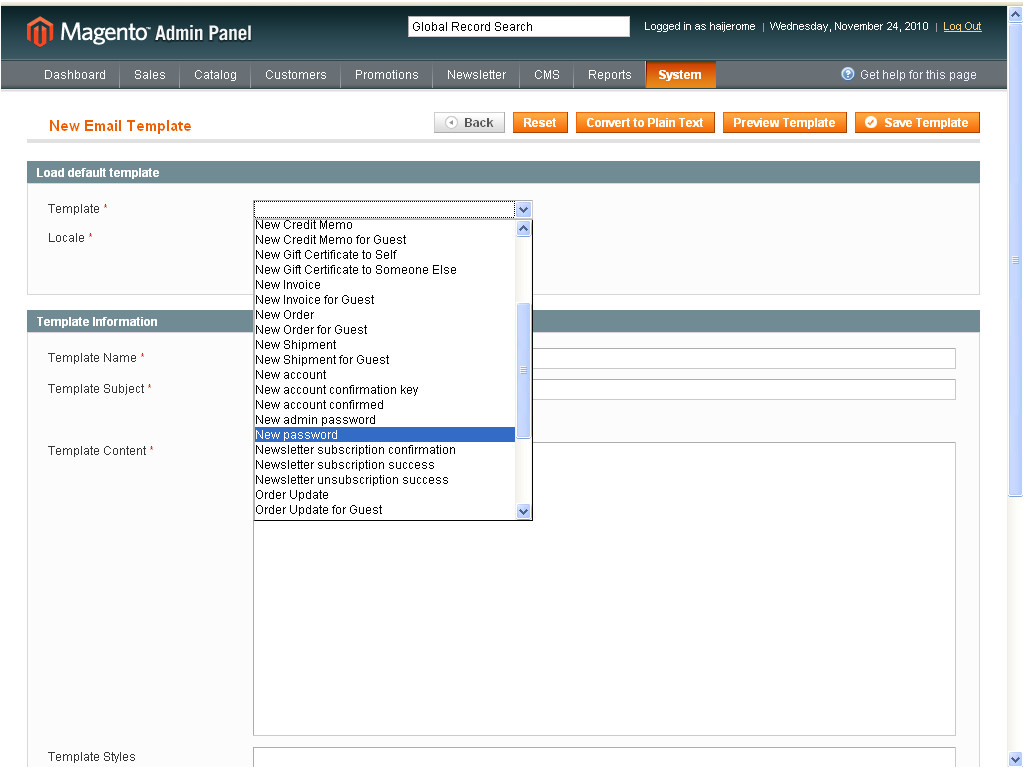Open the Customers menu
The height and width of the screenshot is (768, 1024).
pyautogui.click(x=295, y=74)
